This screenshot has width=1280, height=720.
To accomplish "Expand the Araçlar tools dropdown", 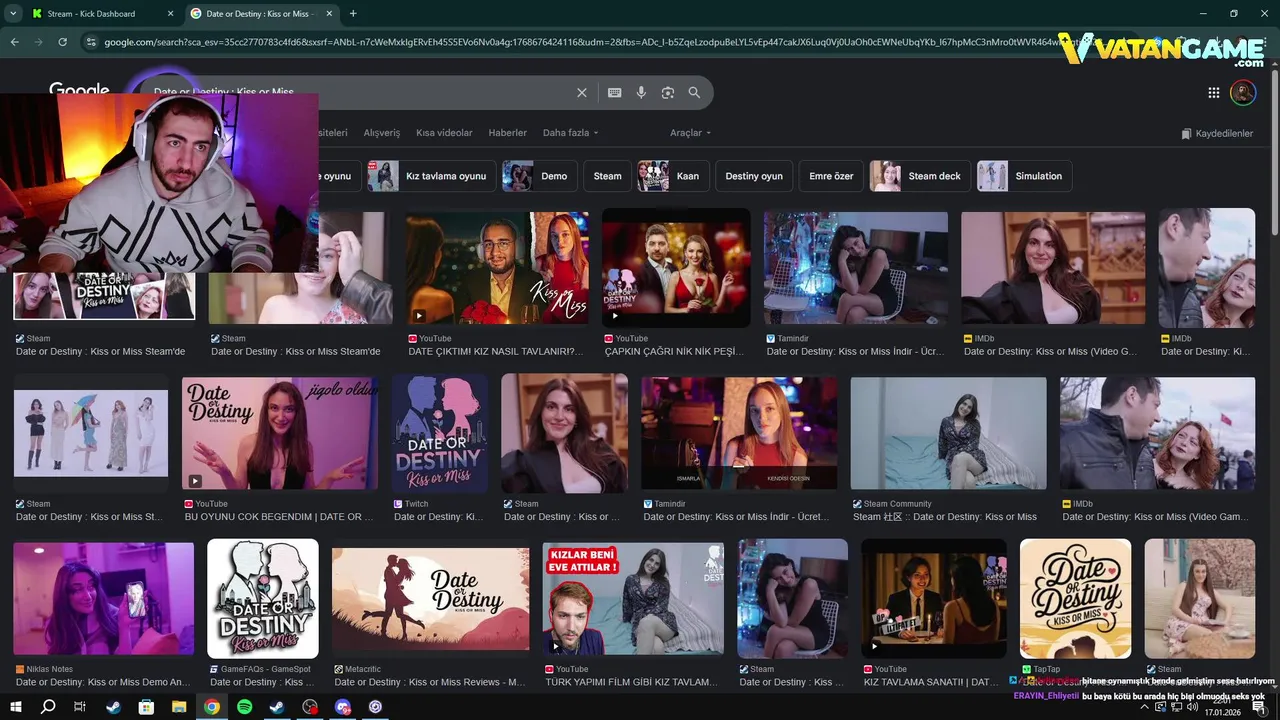I will click(691, 133).
